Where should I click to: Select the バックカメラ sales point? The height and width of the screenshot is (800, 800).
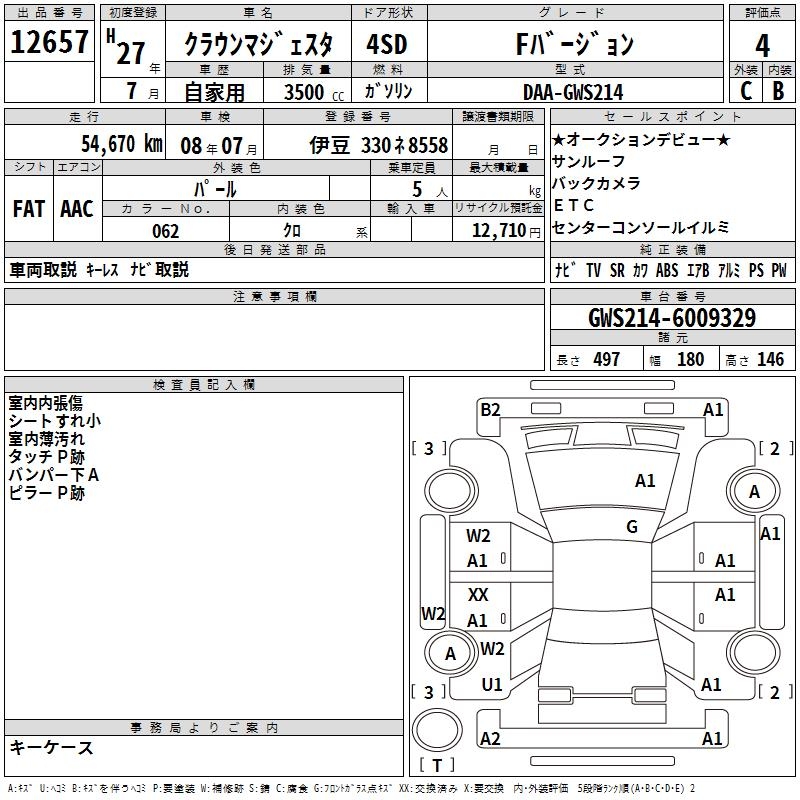pyautogui.click(x=596, y=183)
